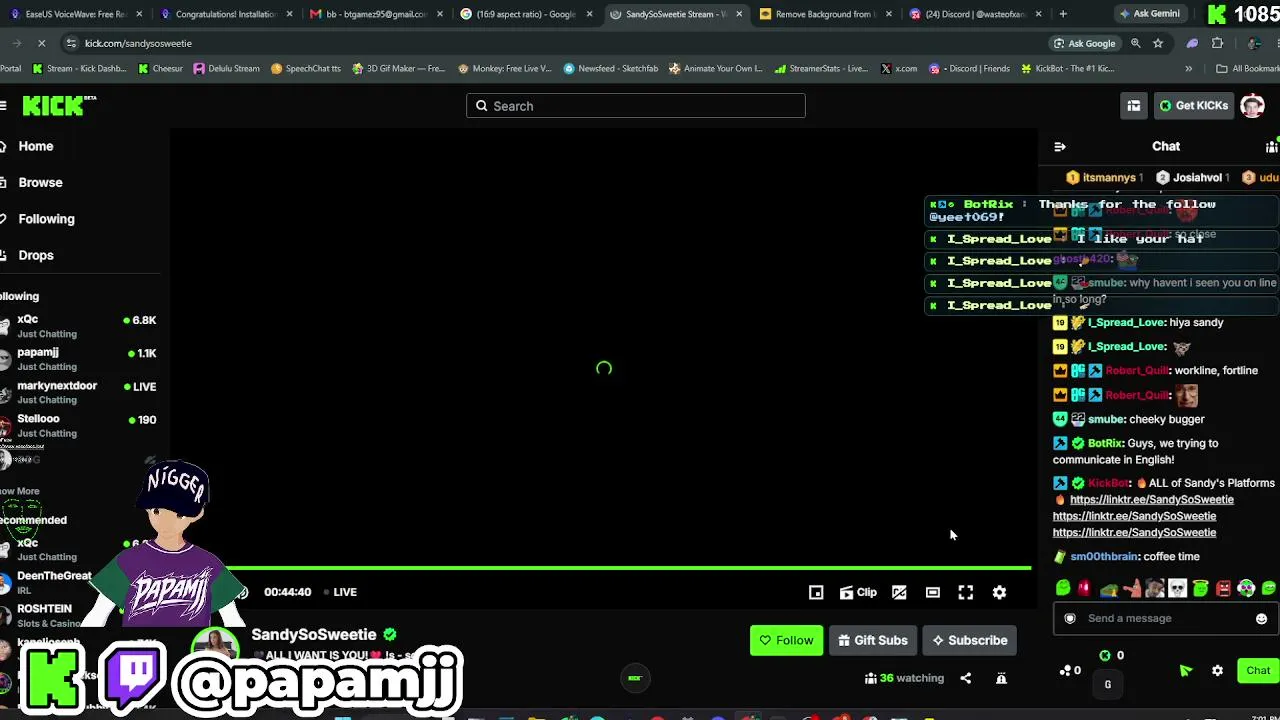Collapse the chat panel
This screenshot has height=720, width=1280.
coord(1060,146)
